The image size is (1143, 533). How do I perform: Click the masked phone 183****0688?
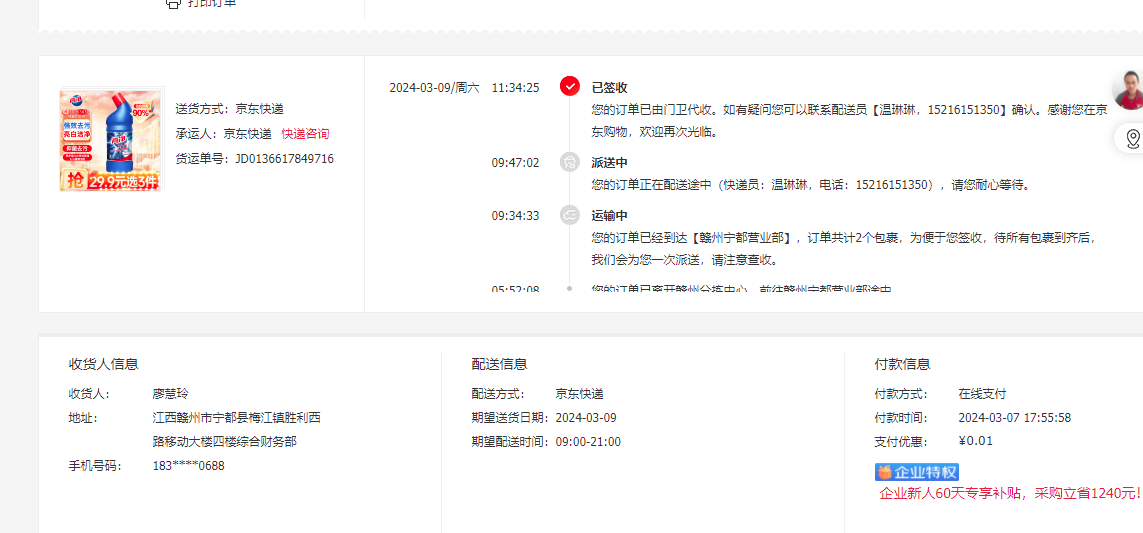pyautogui.click(x=188, y=465)
